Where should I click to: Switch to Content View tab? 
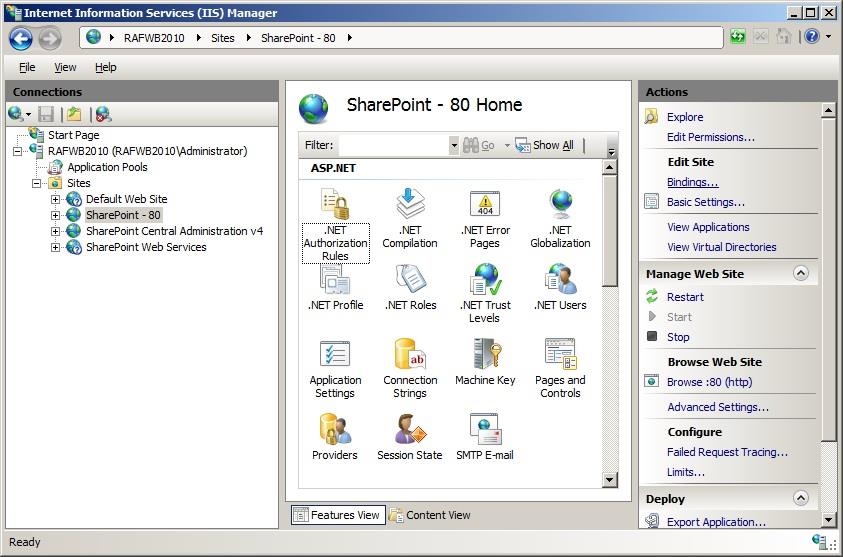tap(430, 515)
